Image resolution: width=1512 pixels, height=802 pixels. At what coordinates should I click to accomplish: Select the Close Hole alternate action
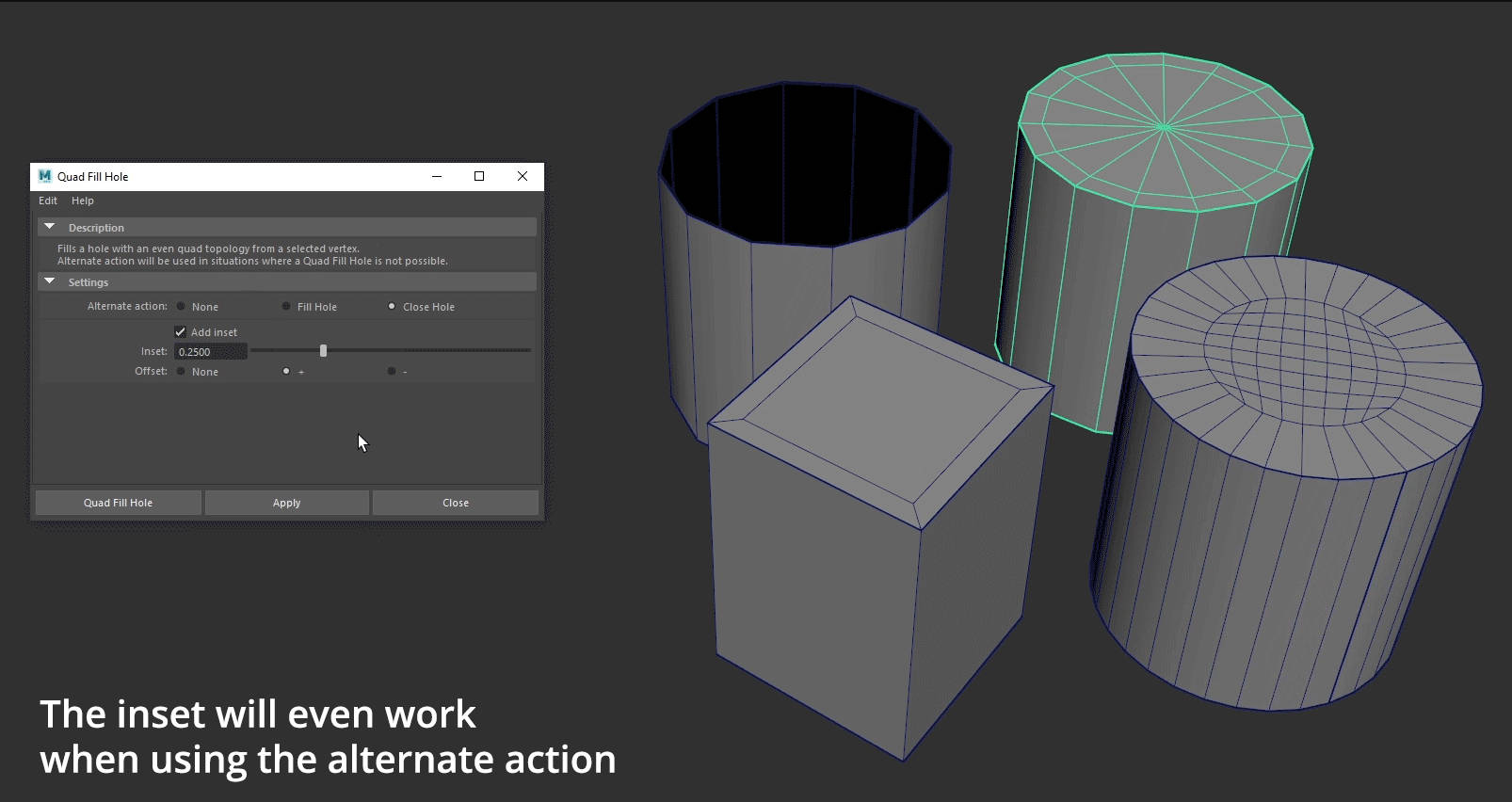coord(392,306)
